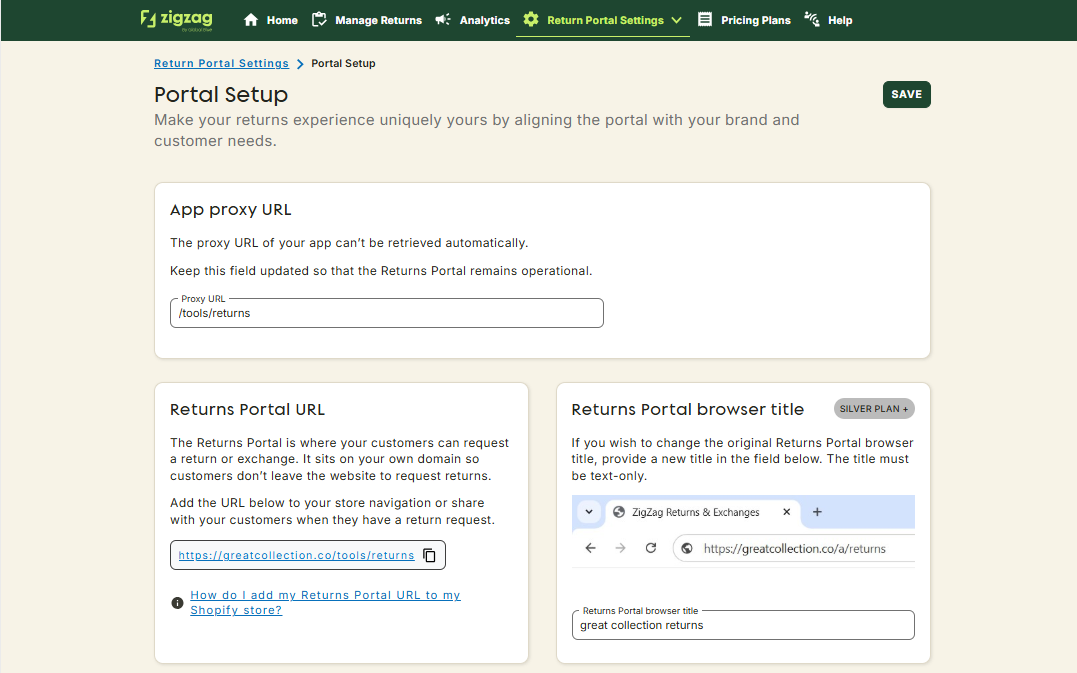Click the Pricing Plans list icon
Image resolution: width=1077 pixels, height=673 pixels.
[x=705, y=20]
